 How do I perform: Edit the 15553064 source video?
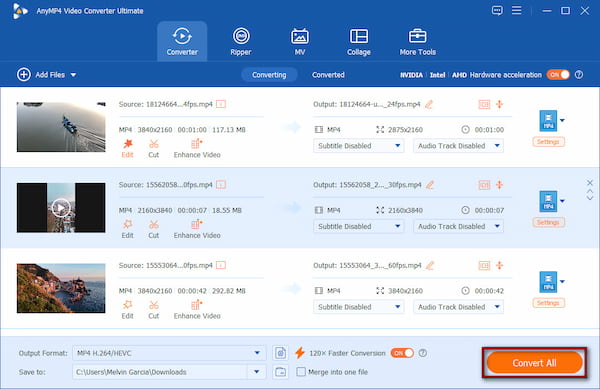pyautogui.click(x=127, y=310)
